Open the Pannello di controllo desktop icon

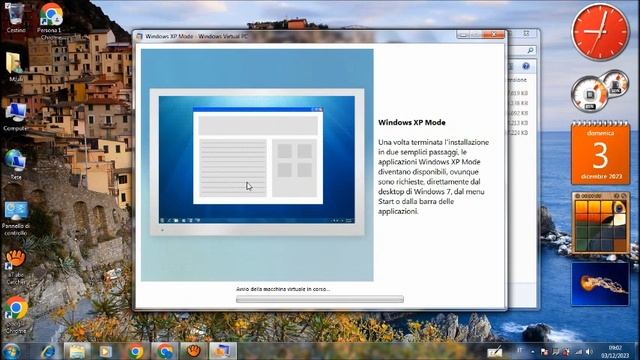pos(16,218)
